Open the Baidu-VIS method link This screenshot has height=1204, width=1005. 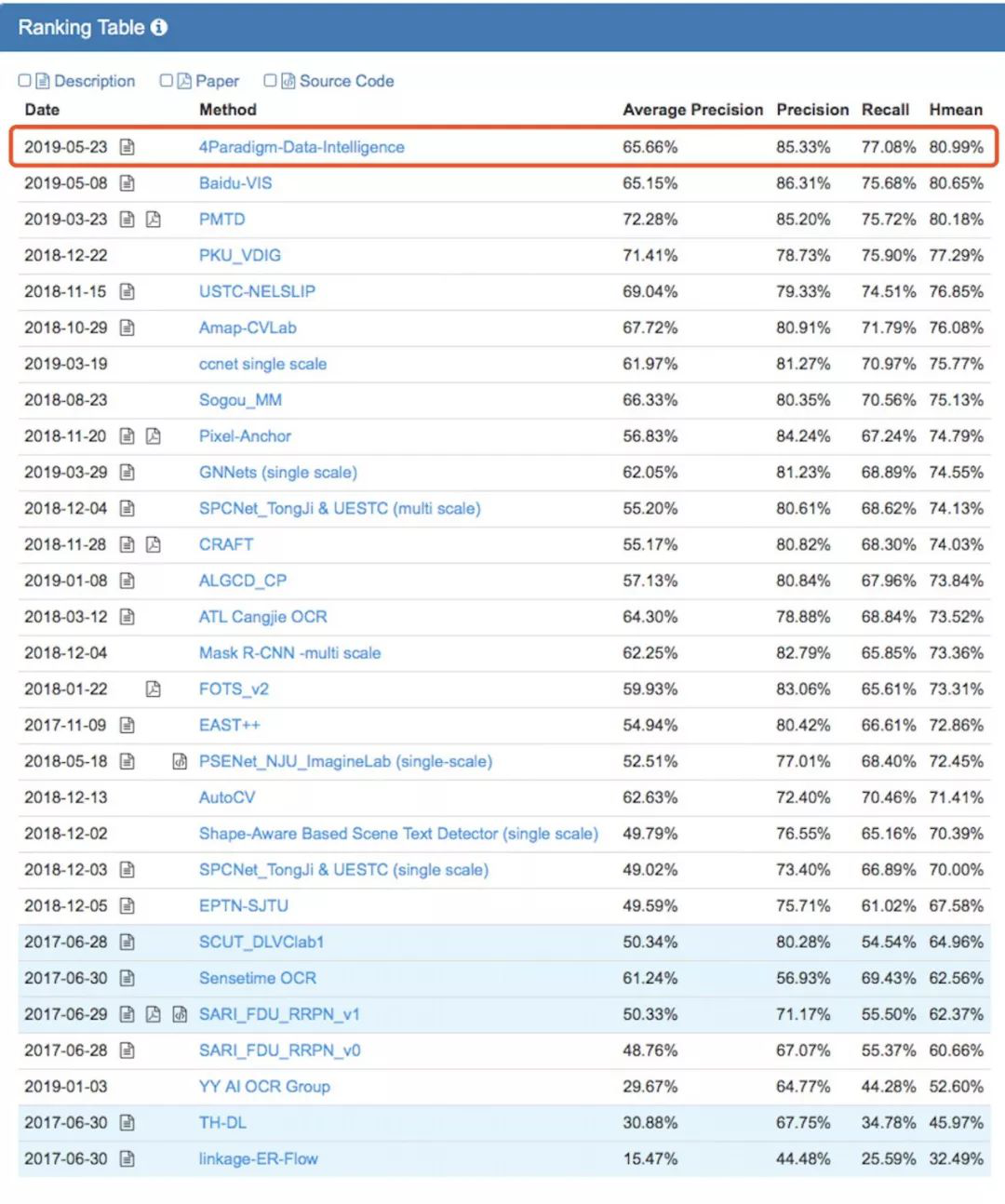235,183
